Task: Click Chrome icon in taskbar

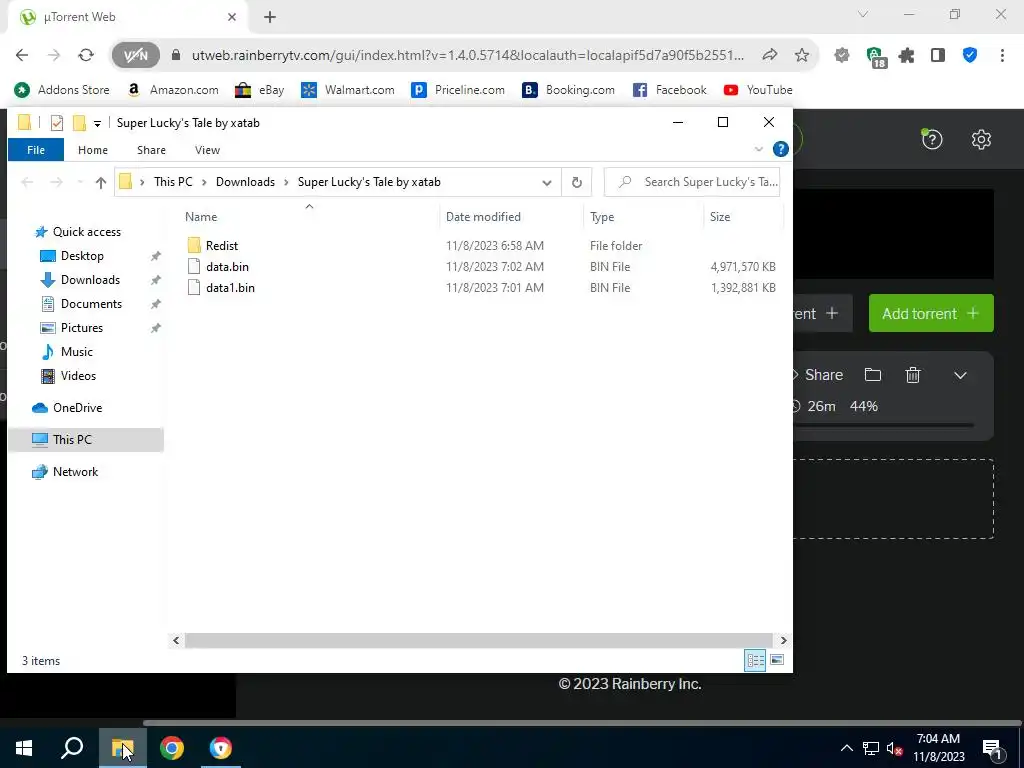Action: point(172,748)
